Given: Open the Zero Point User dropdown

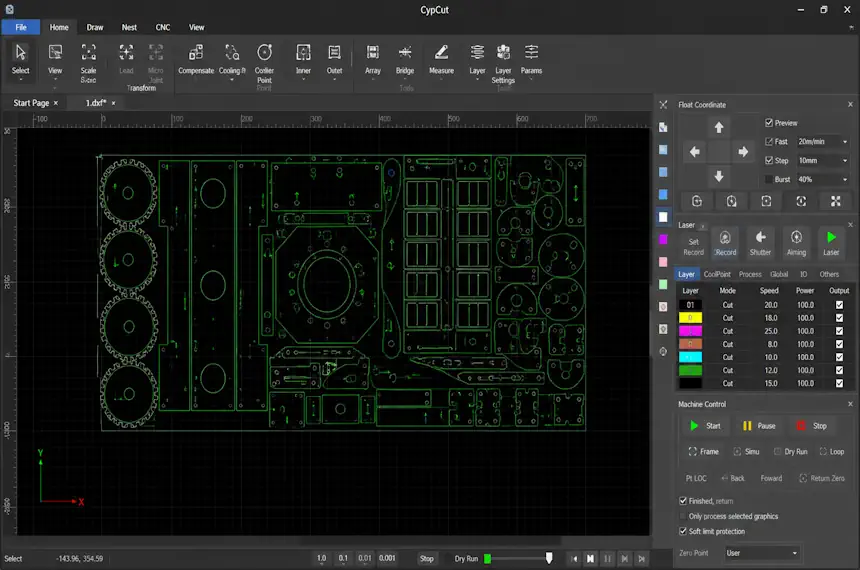Looking at the screenshot, I should (x=761, y=553).
